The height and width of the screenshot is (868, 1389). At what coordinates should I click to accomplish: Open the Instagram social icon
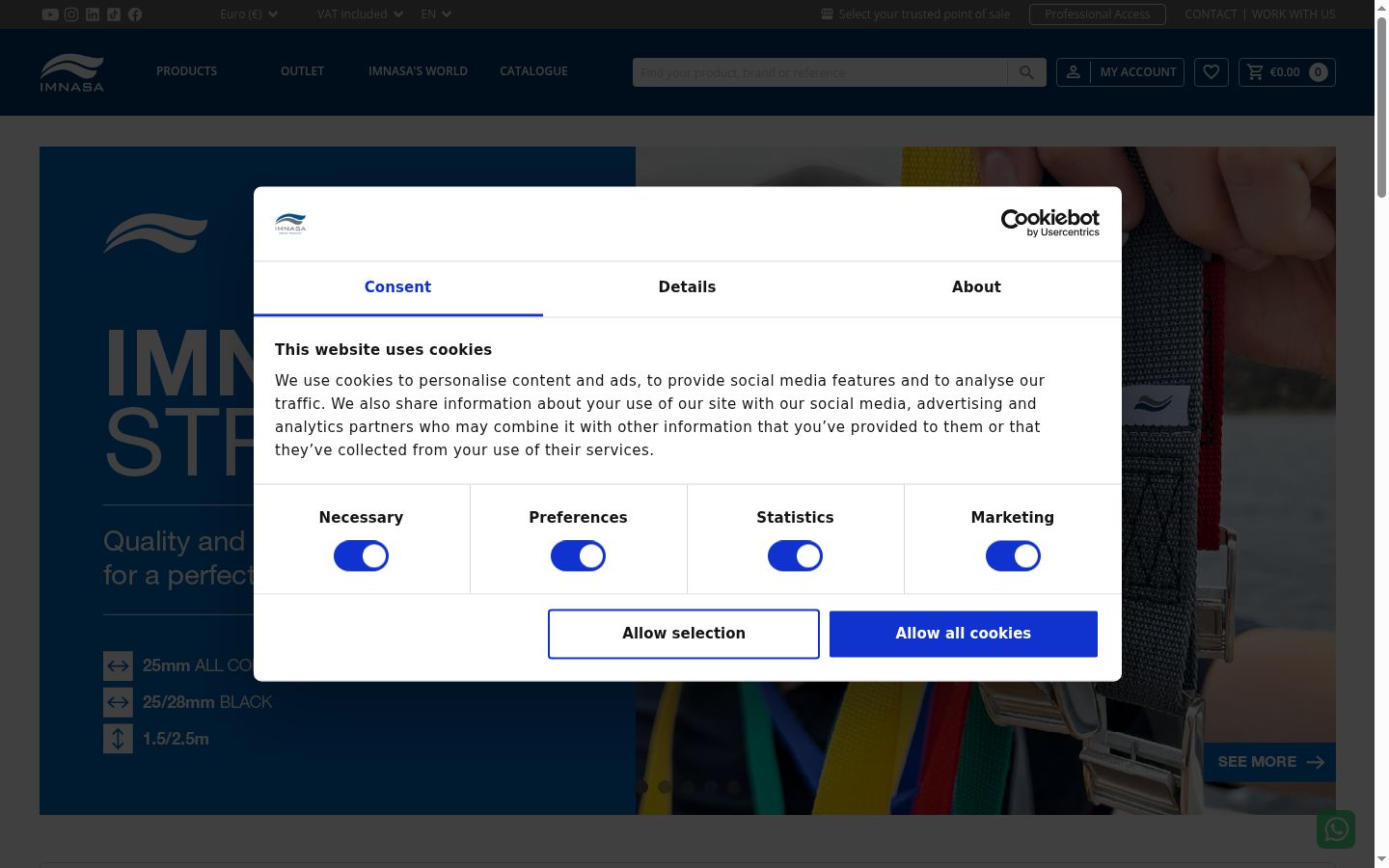point(71,14)
